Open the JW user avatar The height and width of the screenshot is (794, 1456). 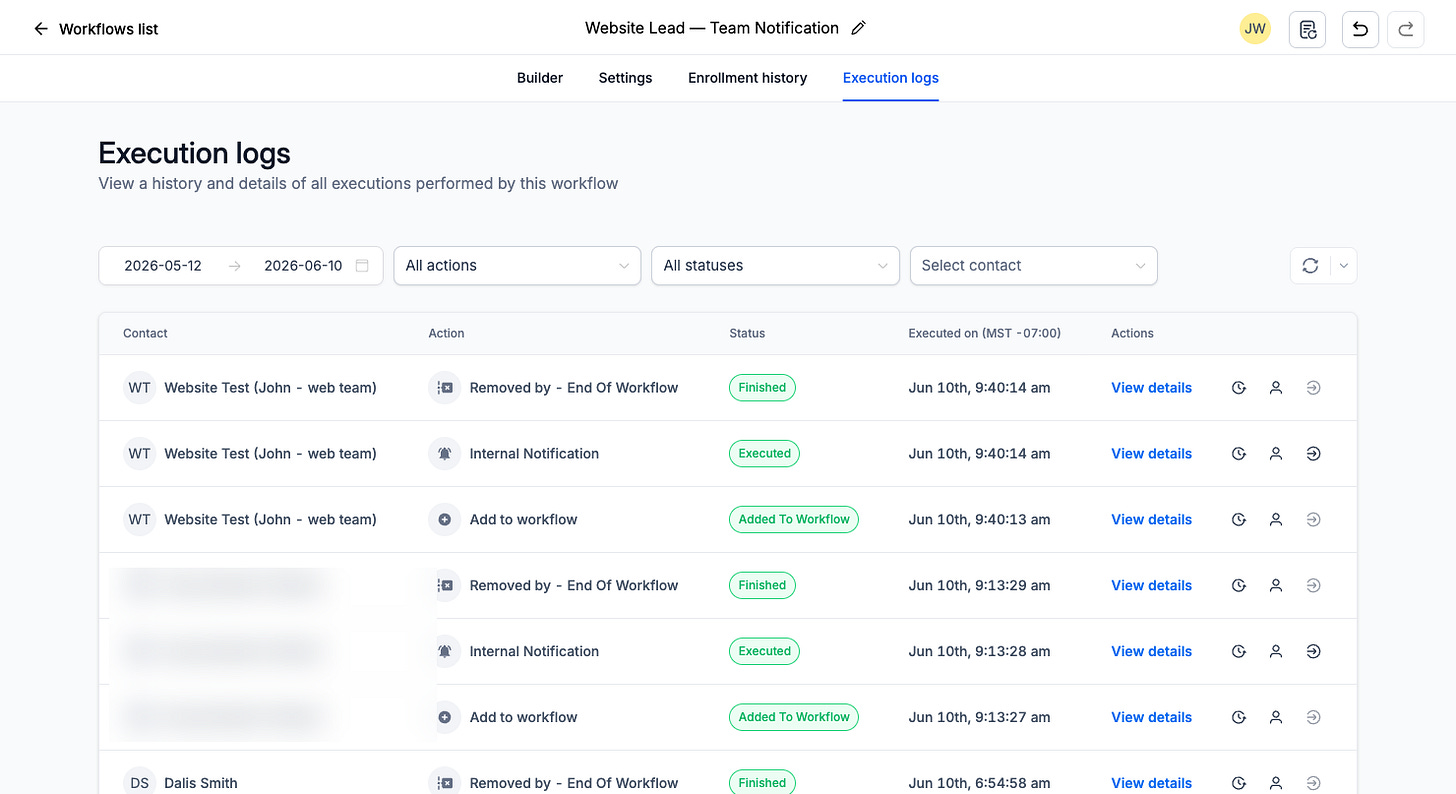tap(1255, 29)
